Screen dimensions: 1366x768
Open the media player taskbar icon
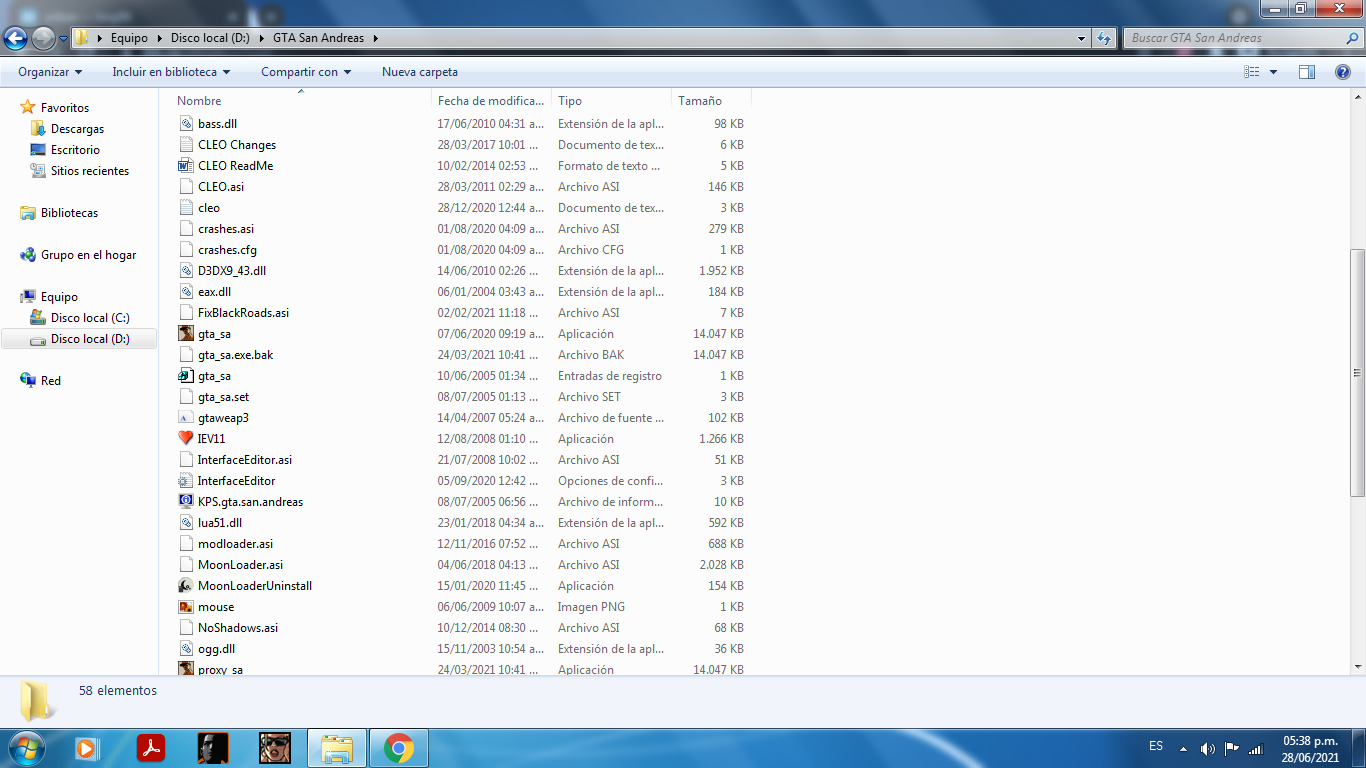[x=87, y=748]
